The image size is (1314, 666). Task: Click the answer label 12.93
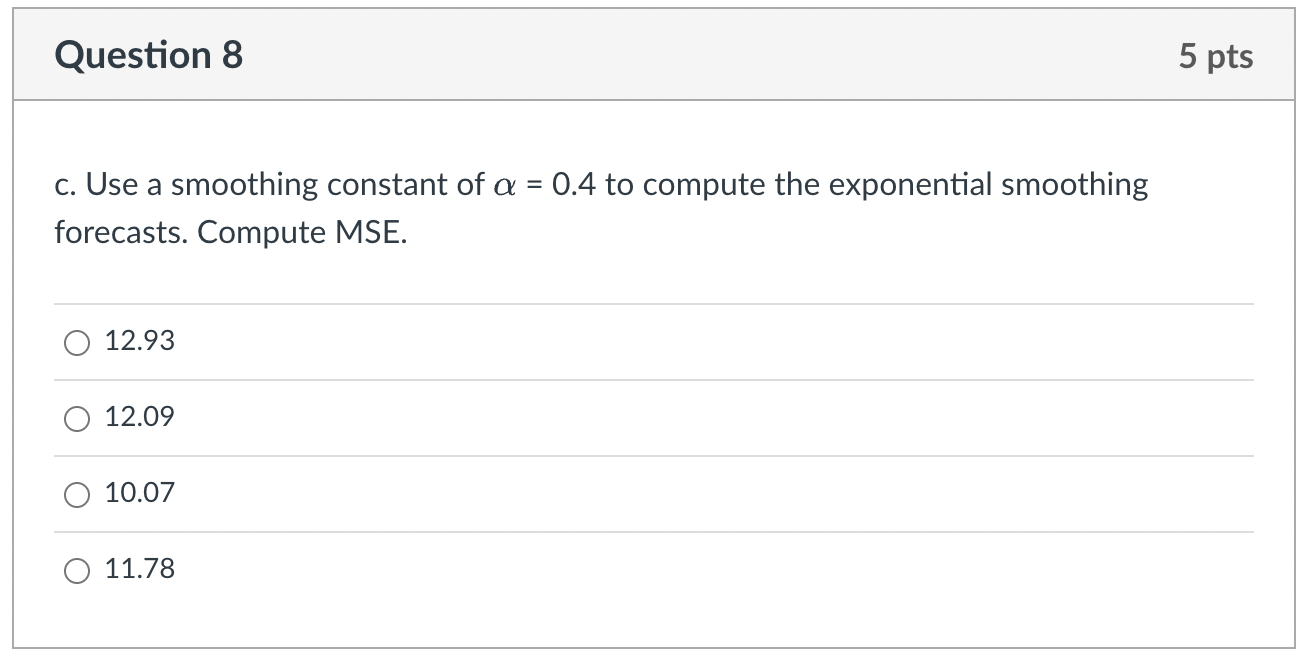(139, 341)
